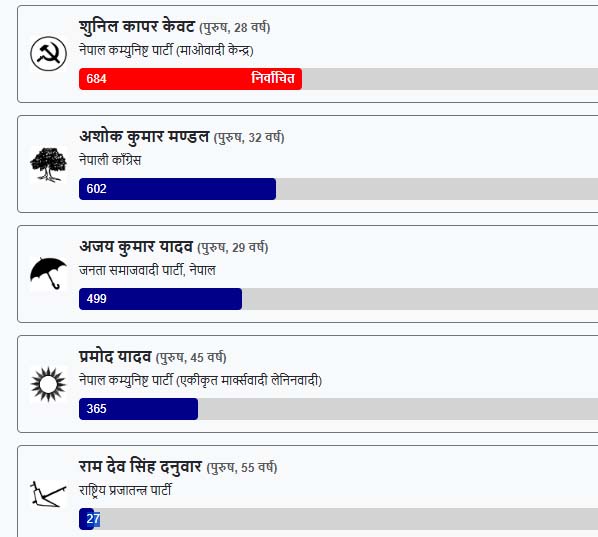Click the umbrella party symbol
This screenshot has height=537, width=598.
point(48,273)
